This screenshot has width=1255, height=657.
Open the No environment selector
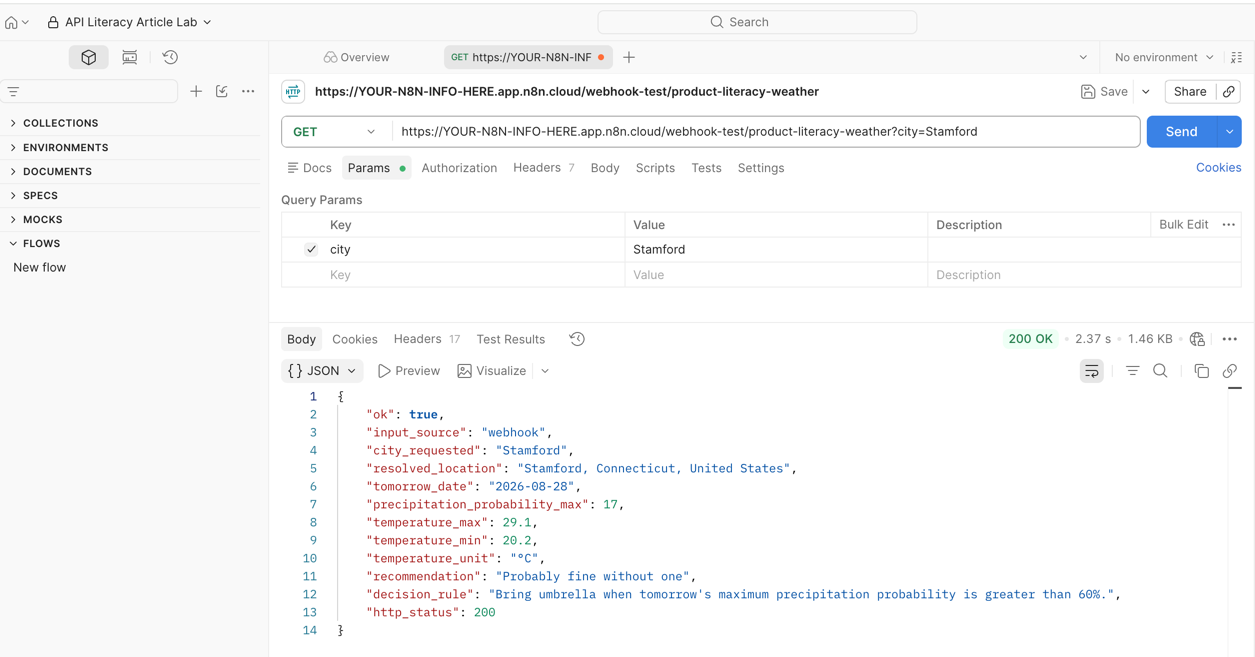coord(1164,58)
